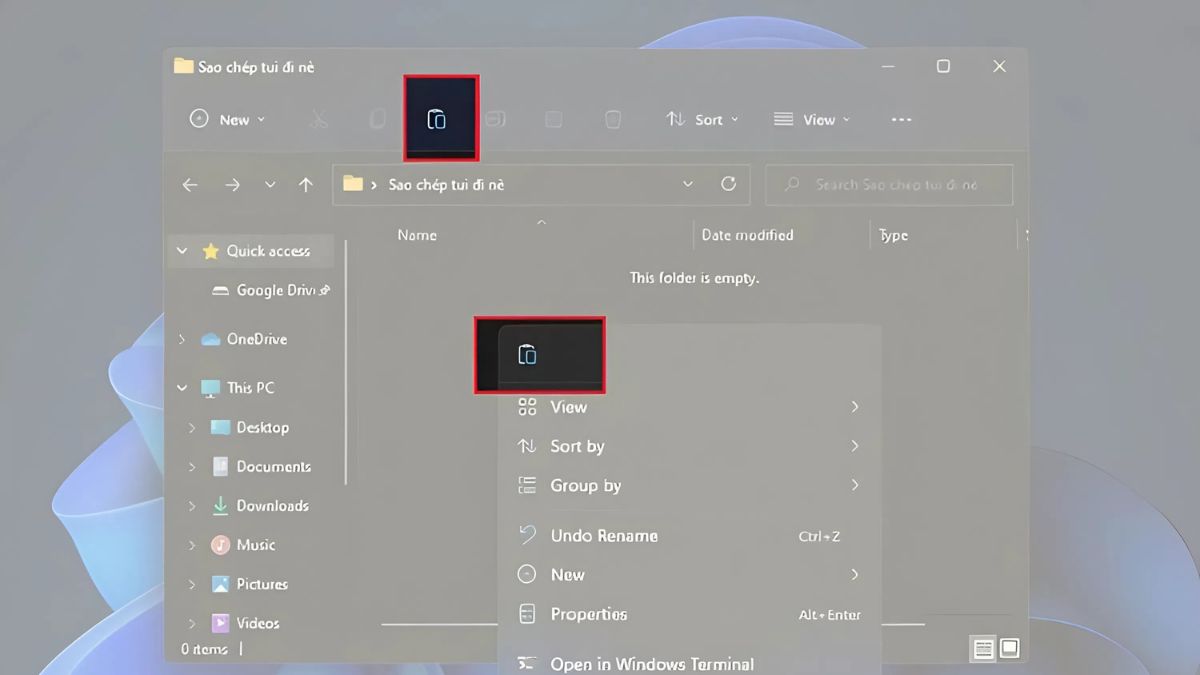The height and width of the screenshot is (675, 1200).
Task: Open the Group by context menu entry
Action: [689, 486]
